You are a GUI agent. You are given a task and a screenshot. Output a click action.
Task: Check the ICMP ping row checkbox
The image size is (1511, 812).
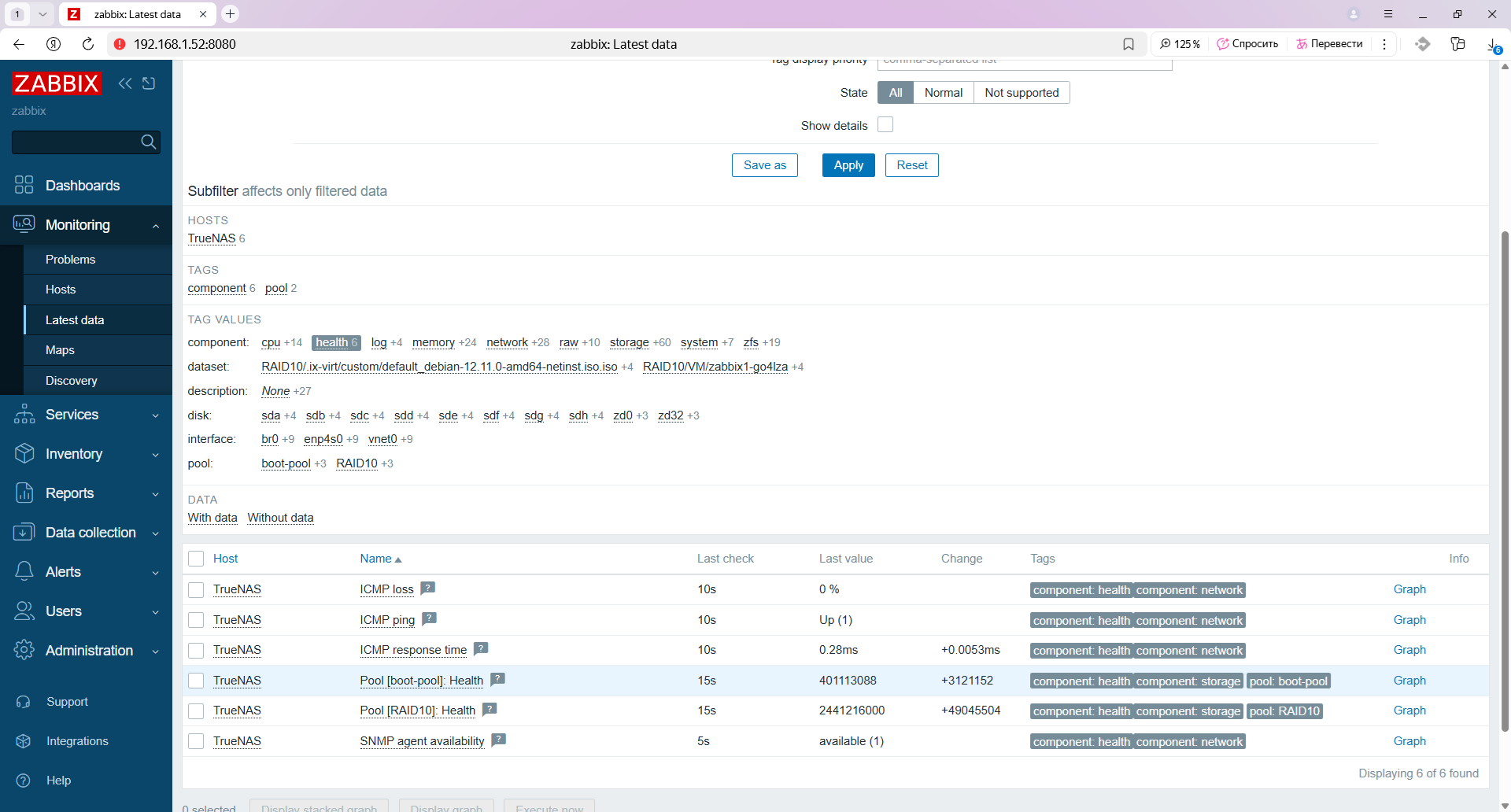pos(196,620)
